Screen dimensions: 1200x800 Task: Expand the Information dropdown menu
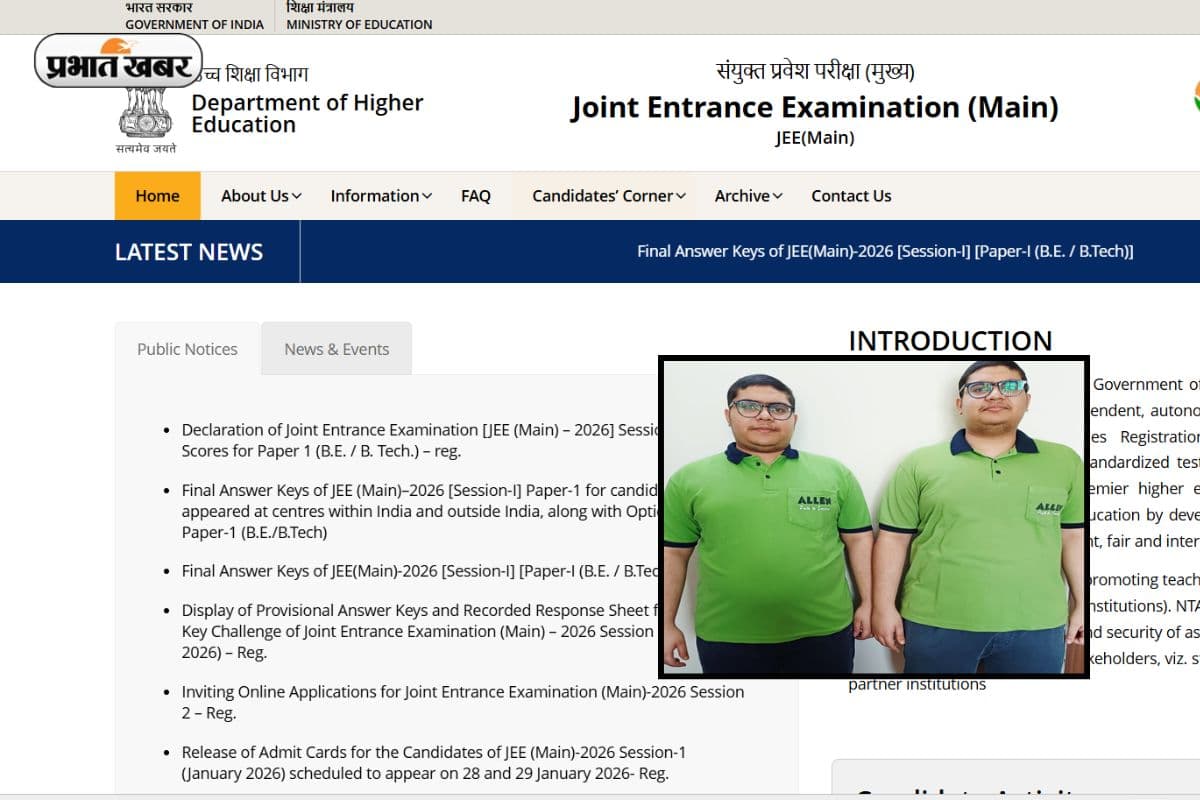tap(380, 196)
